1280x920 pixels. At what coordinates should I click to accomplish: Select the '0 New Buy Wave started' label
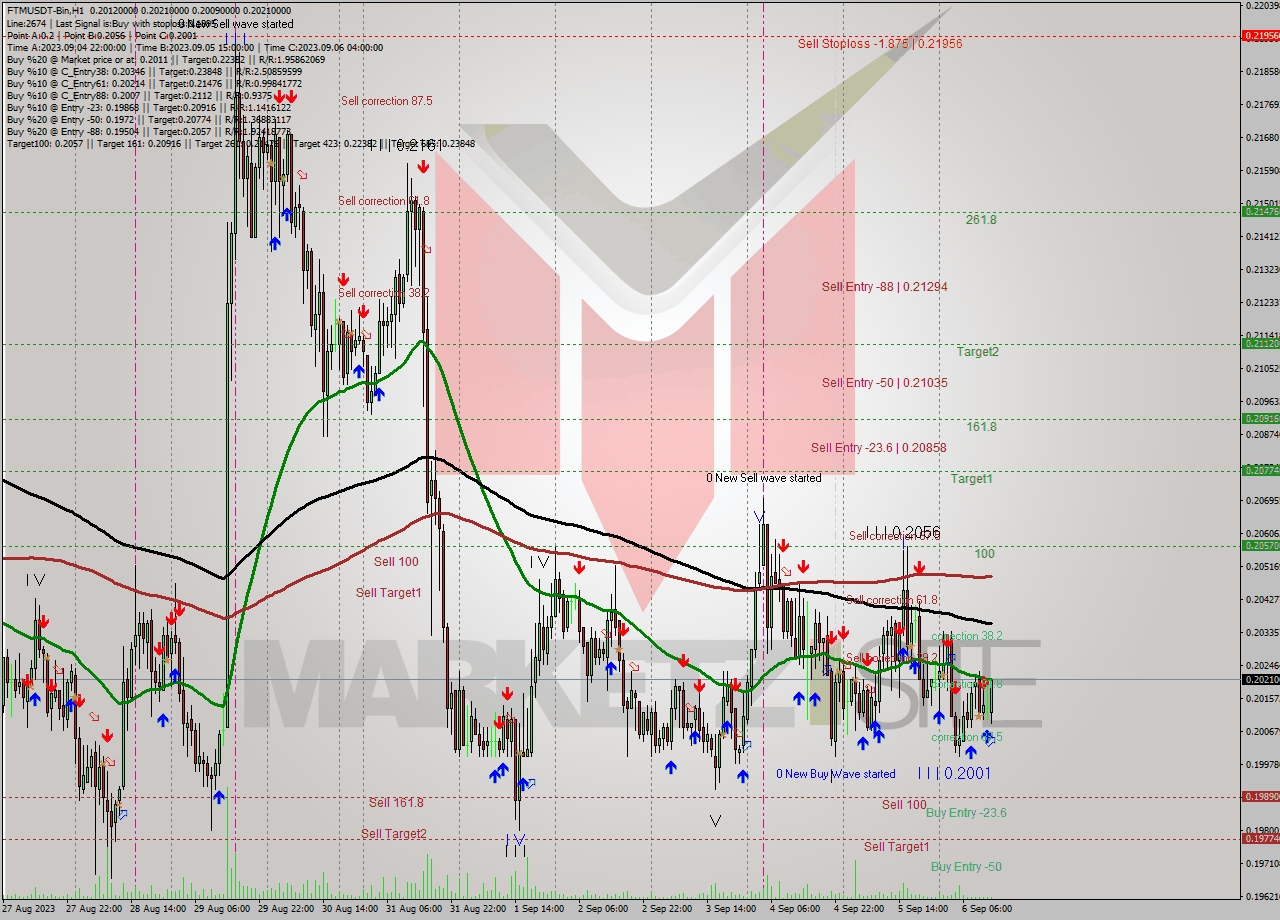(x=836, y=774)
